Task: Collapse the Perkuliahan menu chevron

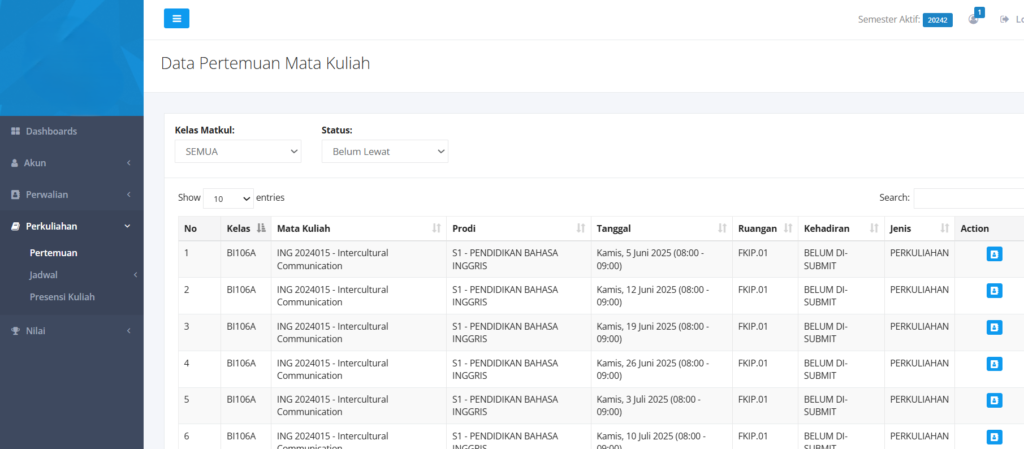Action: click(127, 226)
